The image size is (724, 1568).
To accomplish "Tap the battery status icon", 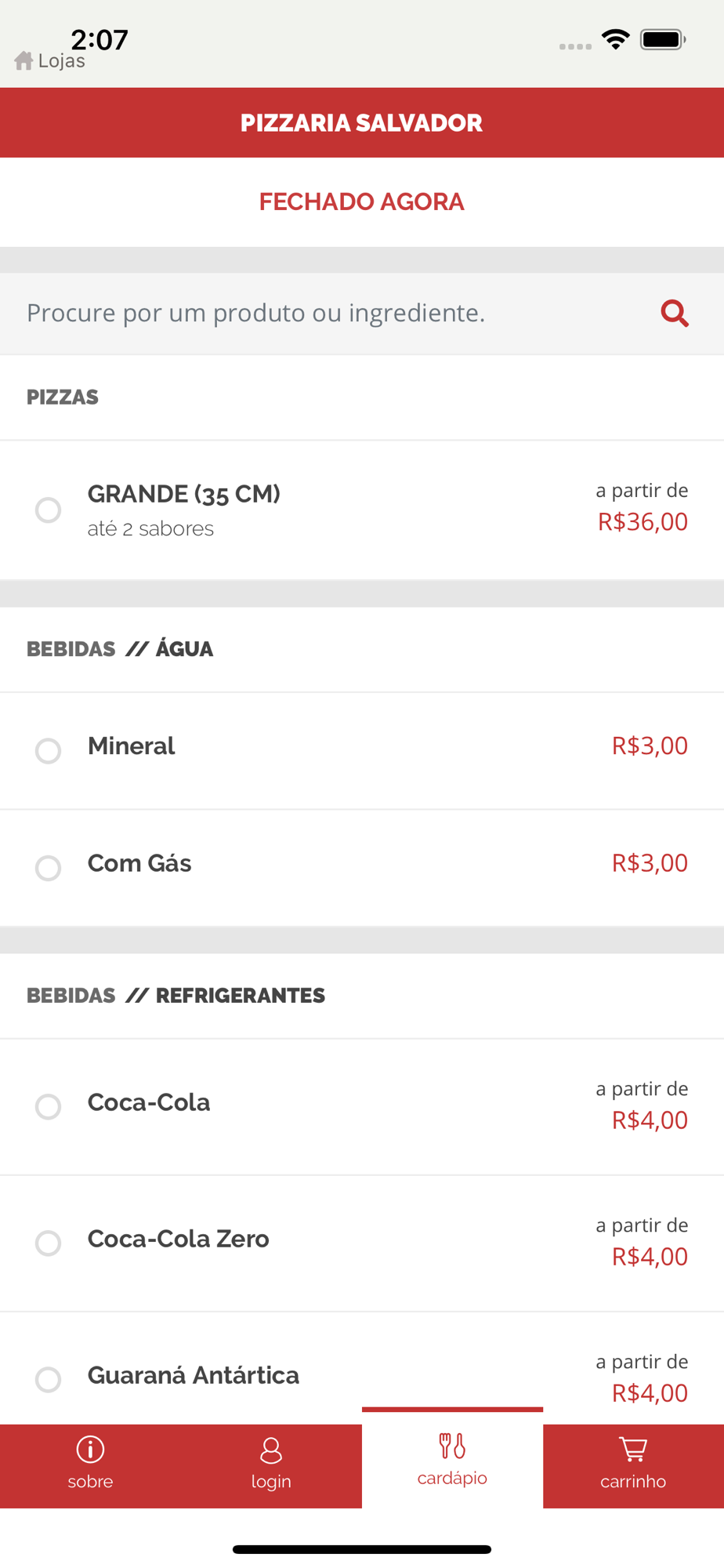I will 663,39.
